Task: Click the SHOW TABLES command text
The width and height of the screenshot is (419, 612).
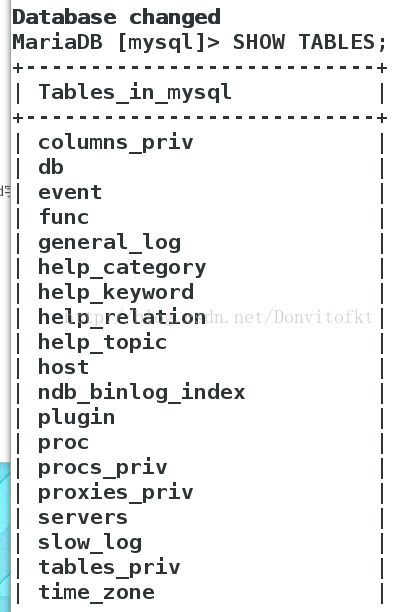Action: (309, 42)
